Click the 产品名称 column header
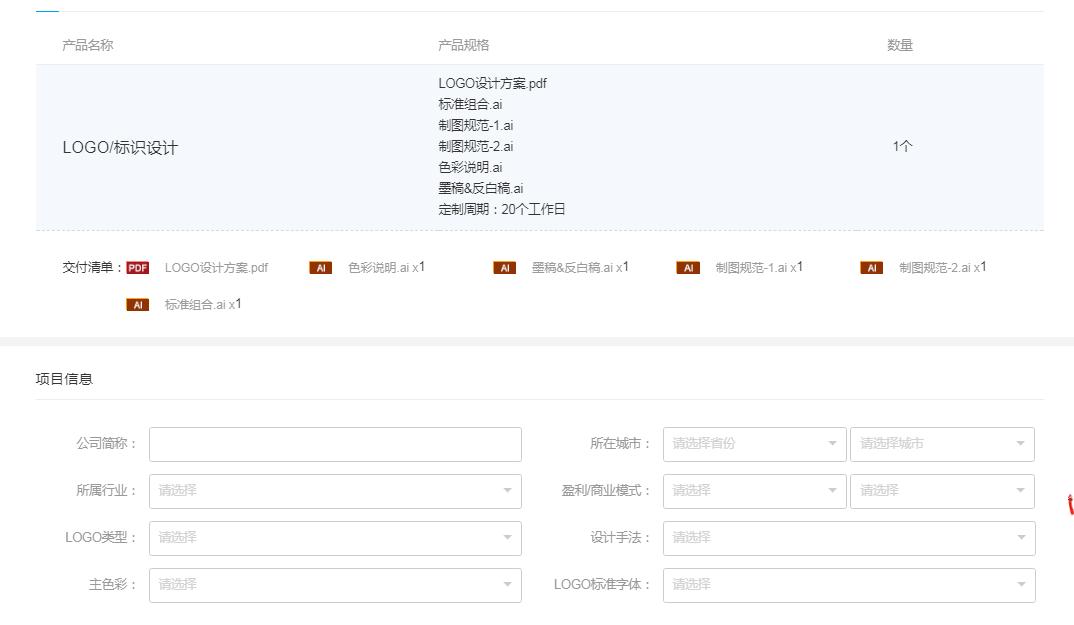The height and width of the screenshot is (625, 1074). click(x=88, y=45)
